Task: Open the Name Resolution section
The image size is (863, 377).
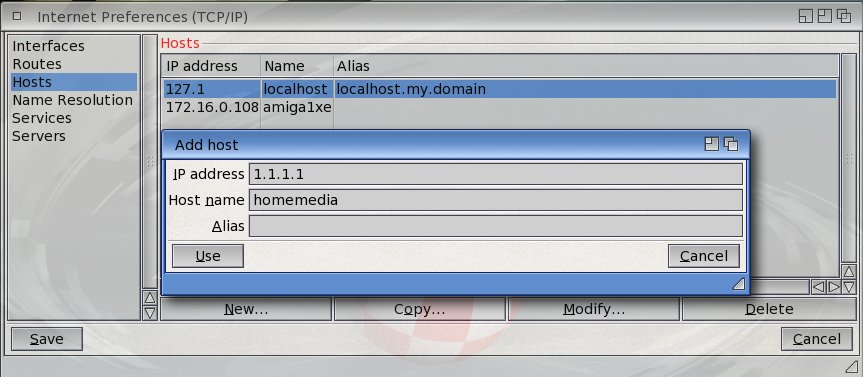Action: (x=73, y=100)
